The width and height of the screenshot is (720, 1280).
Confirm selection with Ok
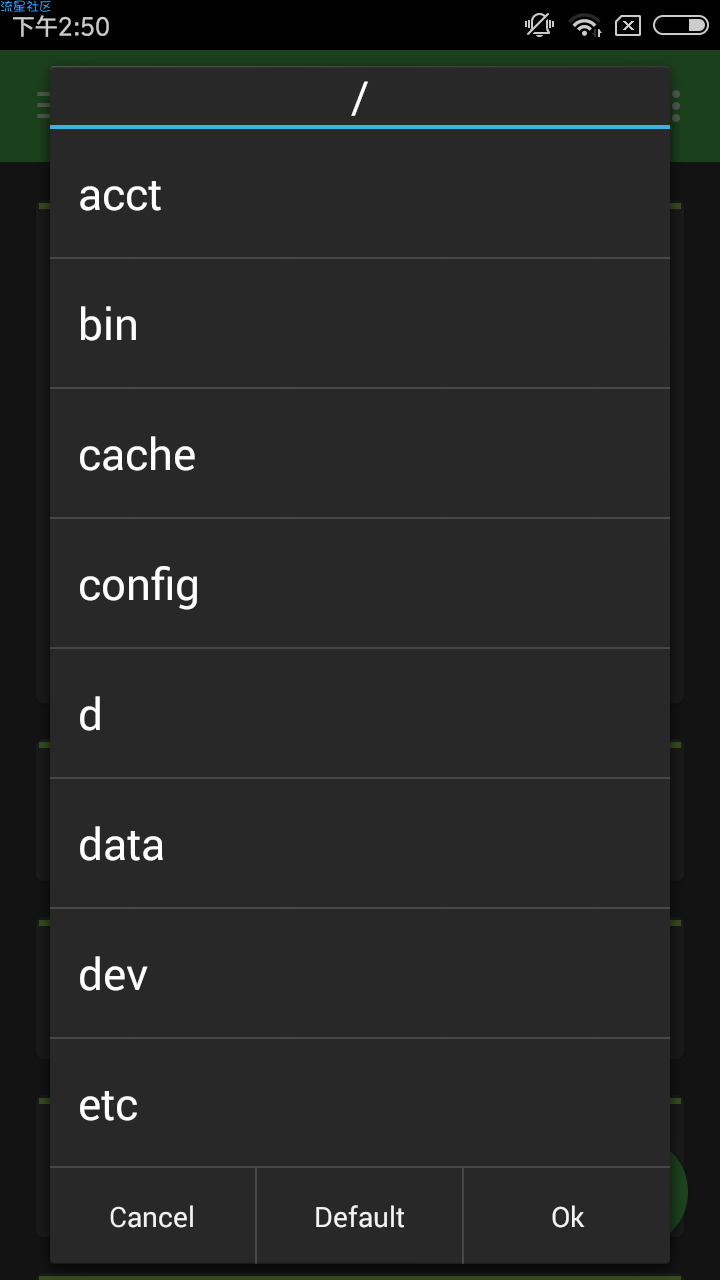(567, 1216)
